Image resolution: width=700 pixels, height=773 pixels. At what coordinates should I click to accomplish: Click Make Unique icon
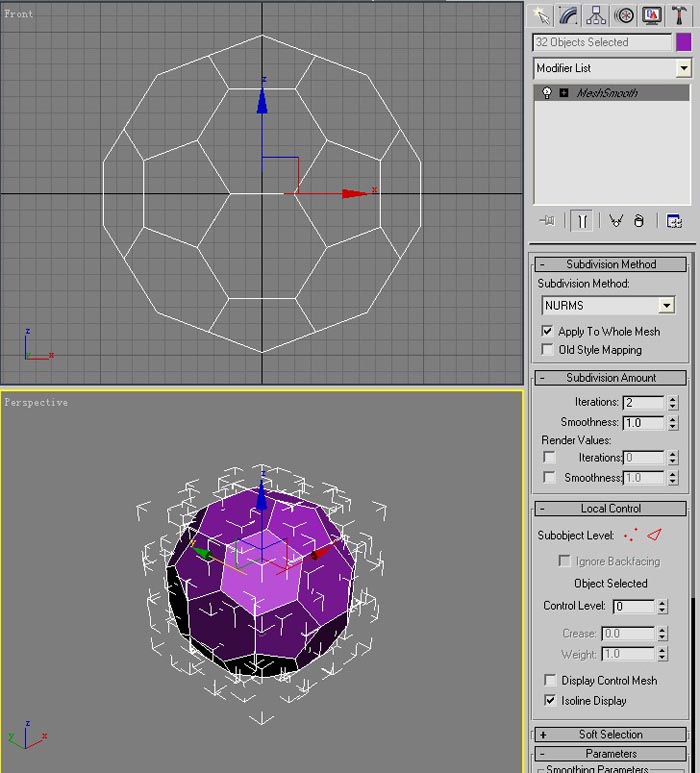(616, 221)
